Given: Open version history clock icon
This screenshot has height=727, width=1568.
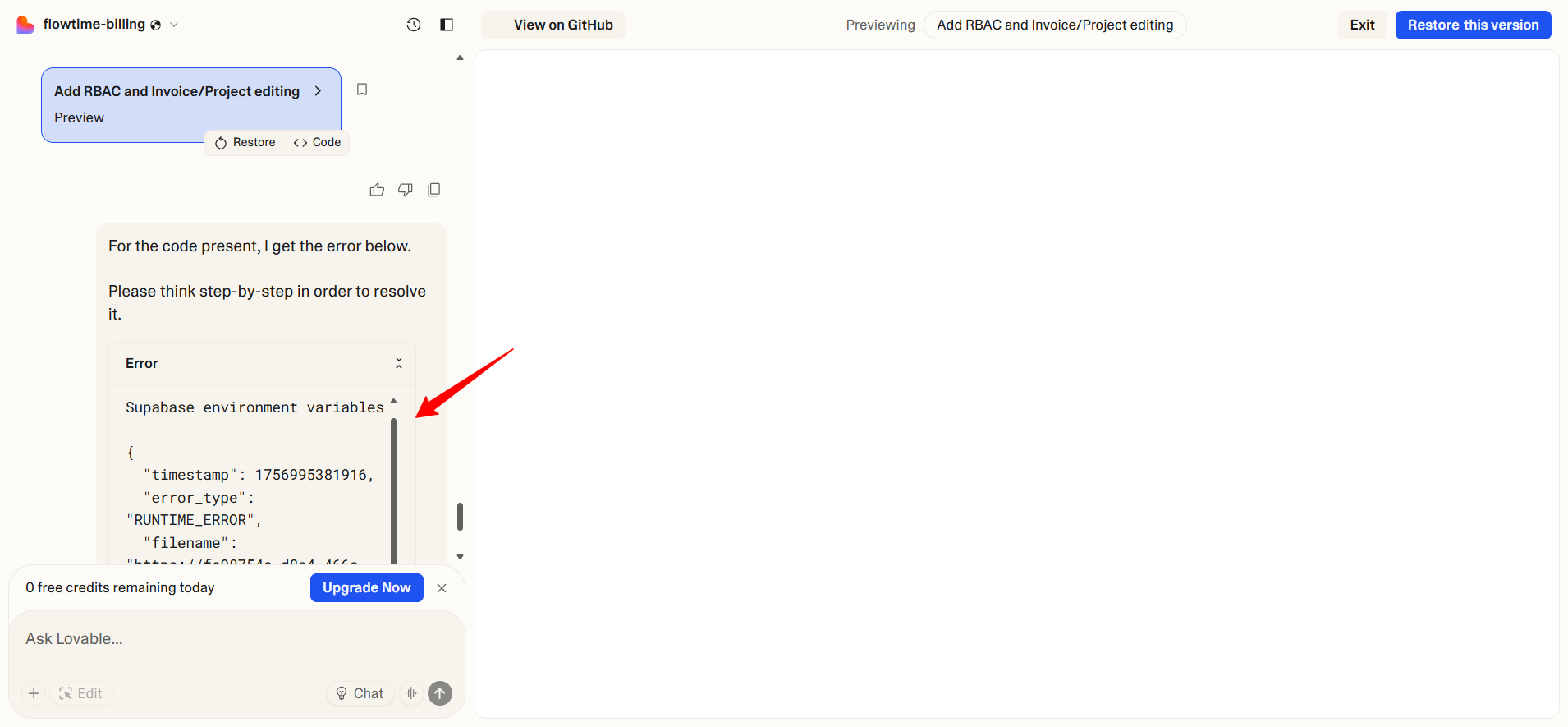Looking at the screenshot, I should [414, 25].
